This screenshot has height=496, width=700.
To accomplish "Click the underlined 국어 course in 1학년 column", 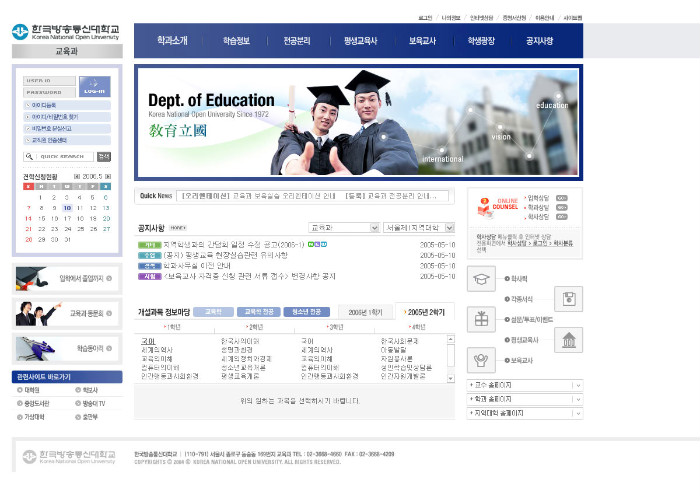I will [148, 341].
